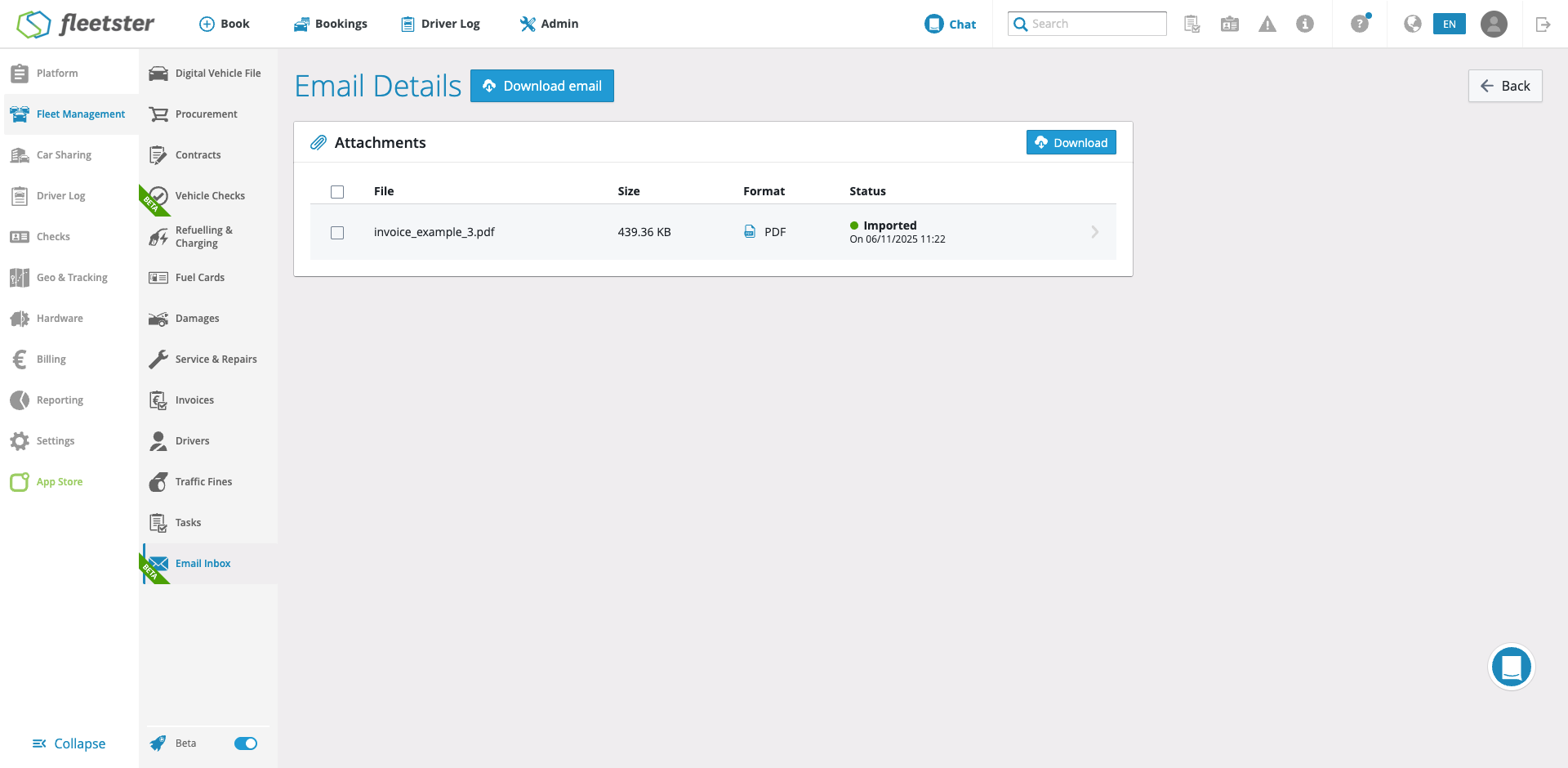Click the Digital Vehicle File car icon

(158, 74)
